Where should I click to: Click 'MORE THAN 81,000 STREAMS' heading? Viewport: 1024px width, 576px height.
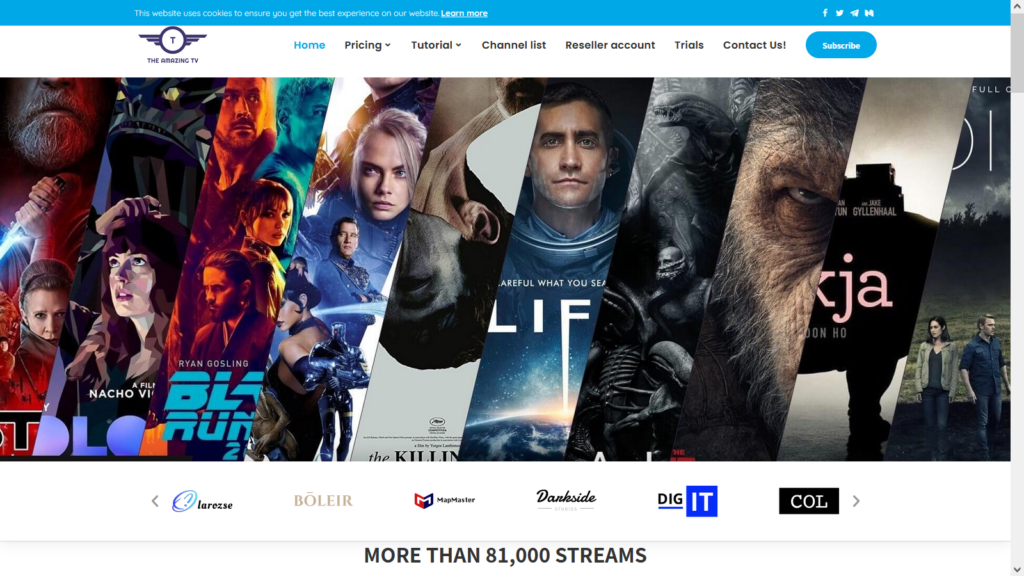[x=505, y=555]
